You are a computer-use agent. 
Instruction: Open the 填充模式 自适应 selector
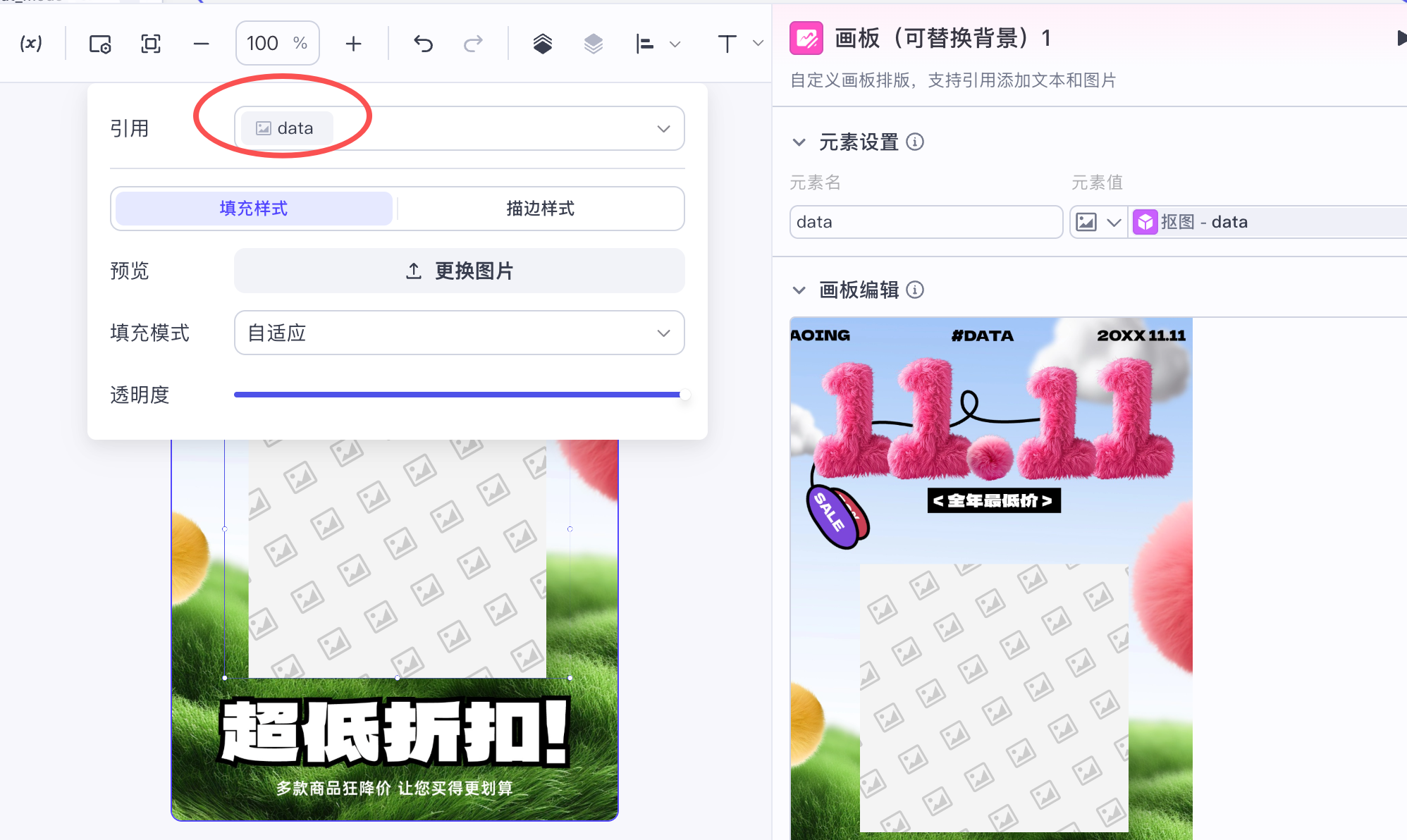point(459,333)
